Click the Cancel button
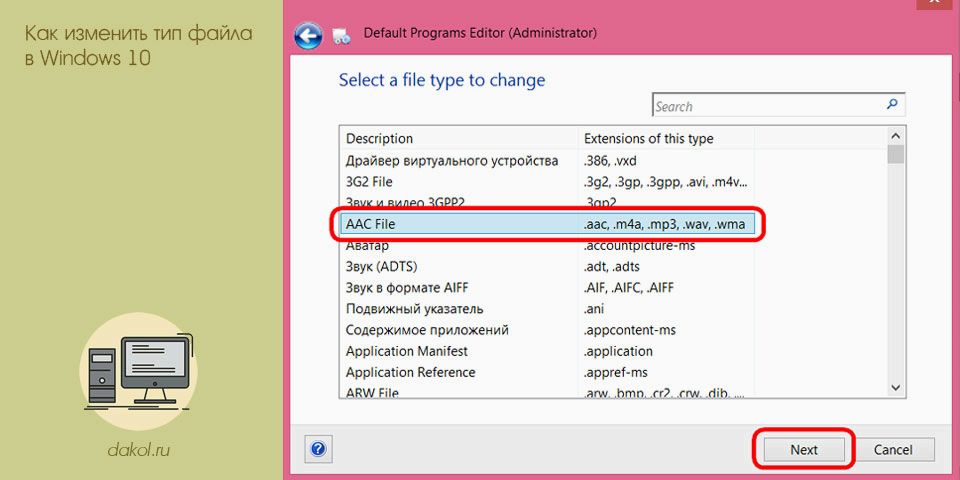This screenshot has height=480, width=960. (893, 450)
